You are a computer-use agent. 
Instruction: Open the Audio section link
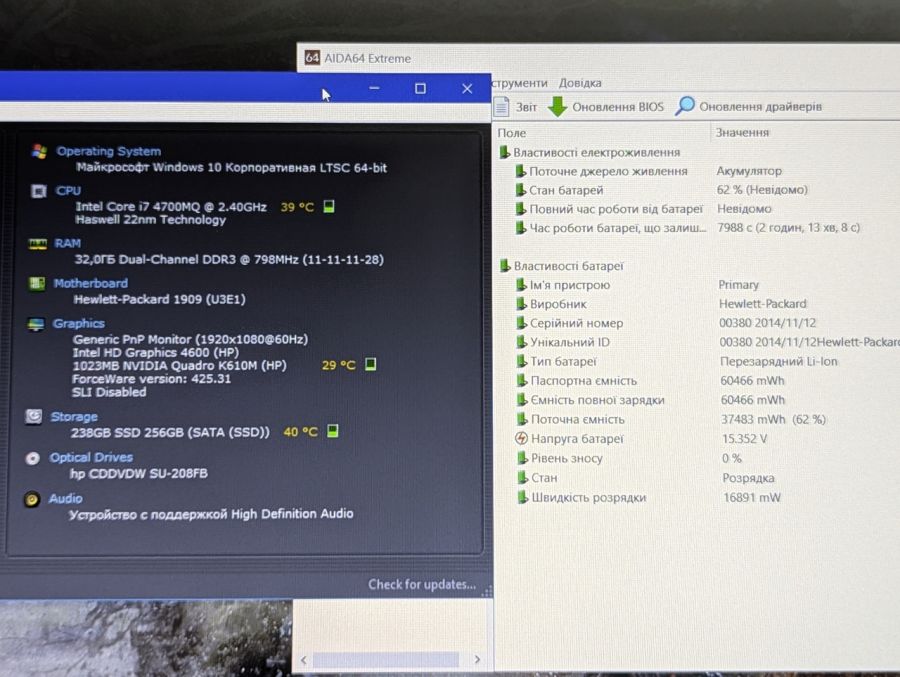click(x=65, y=498)
